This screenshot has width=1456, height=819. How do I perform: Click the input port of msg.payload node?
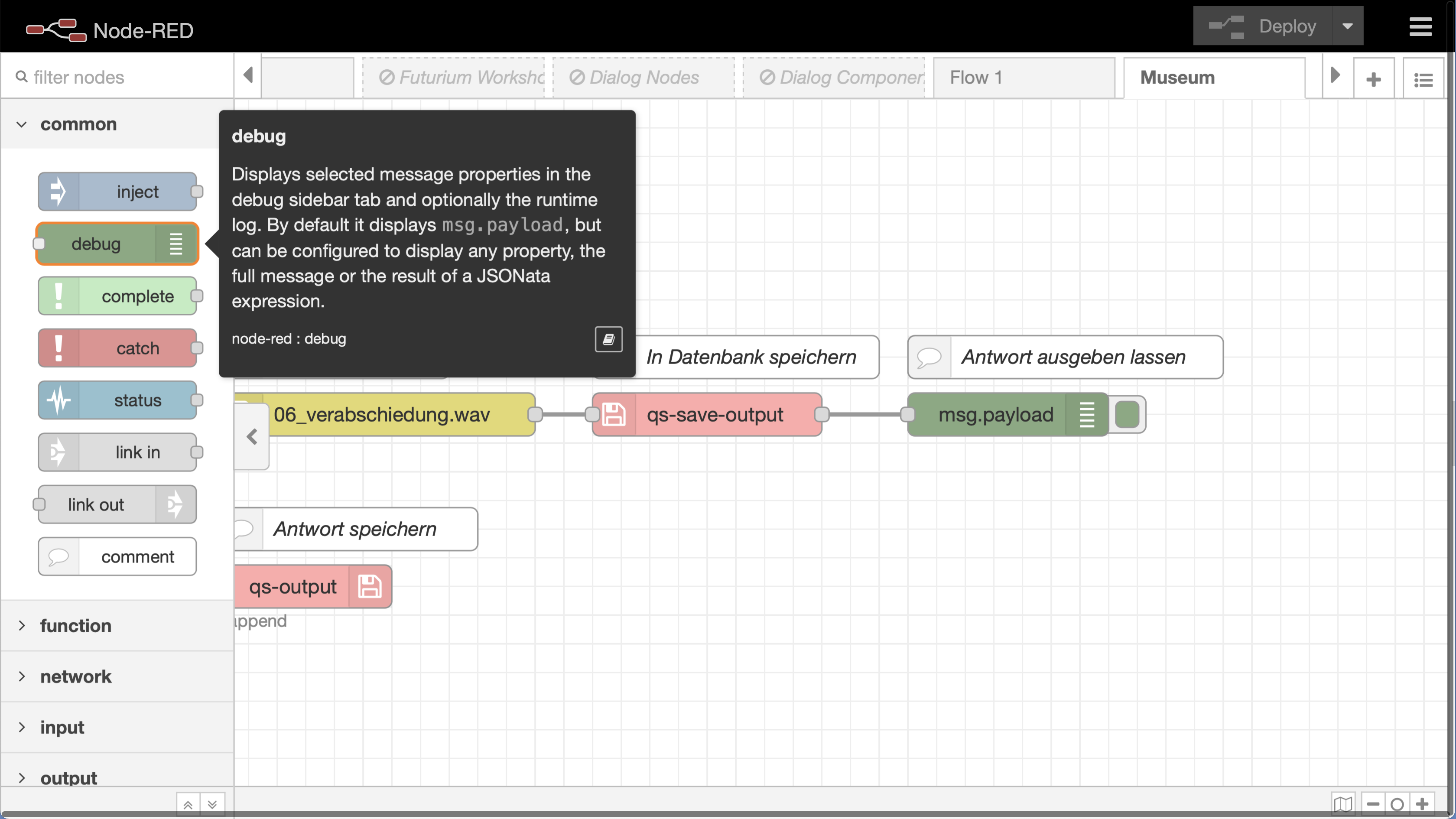pyautogui.click(x=908, y=414)
